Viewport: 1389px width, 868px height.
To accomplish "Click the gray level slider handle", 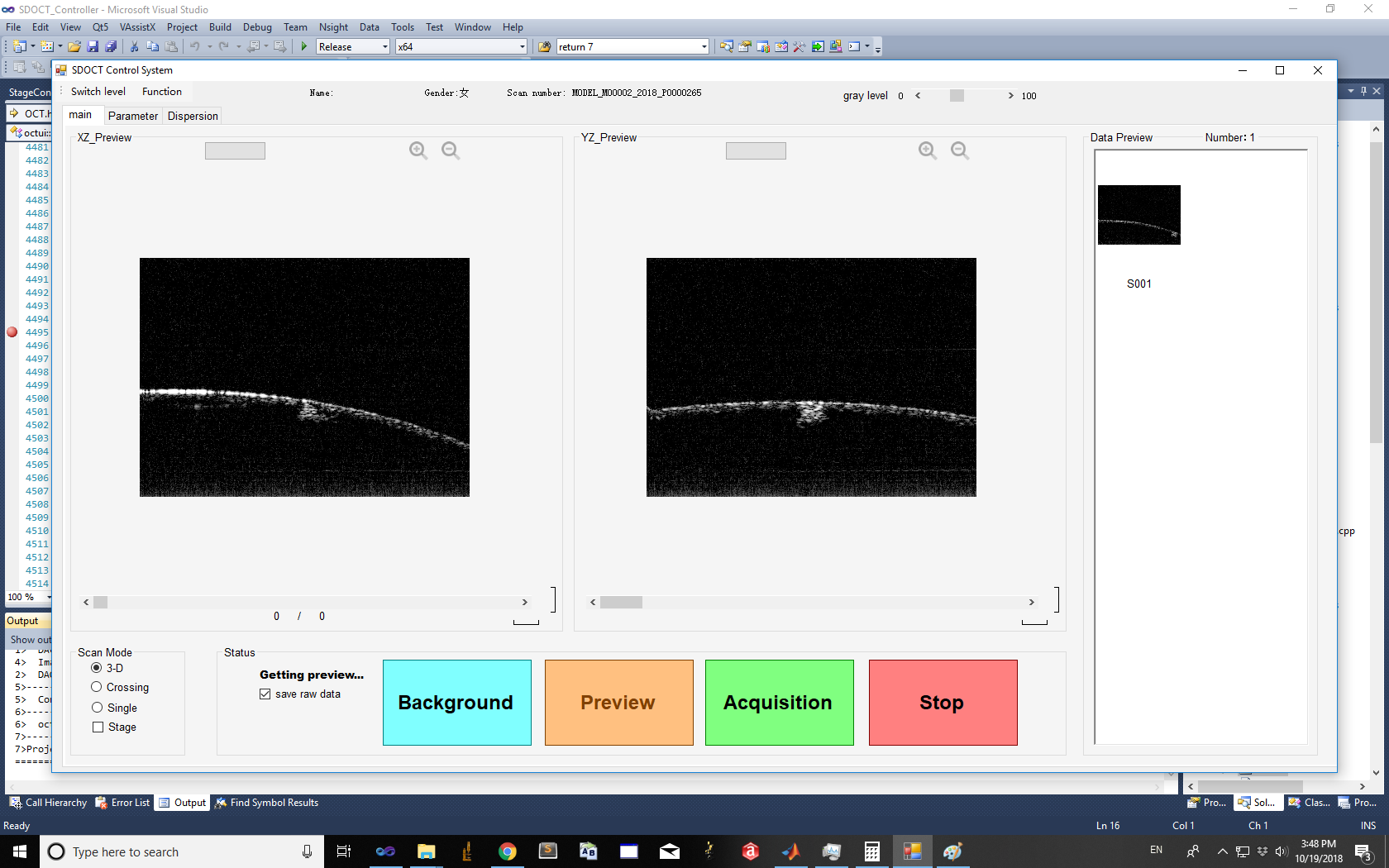I will pos(957,96).
